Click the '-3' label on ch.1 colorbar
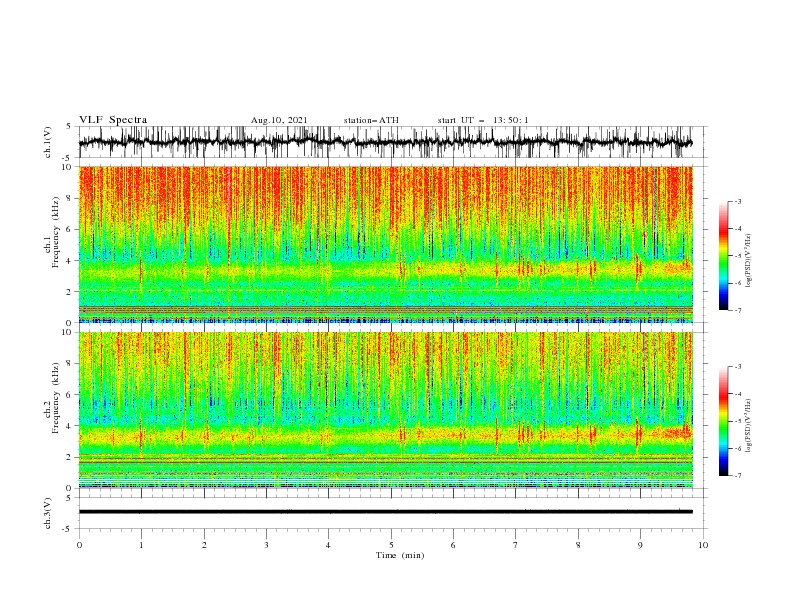Screen dimensions: 792x612 tap(738, 201)
